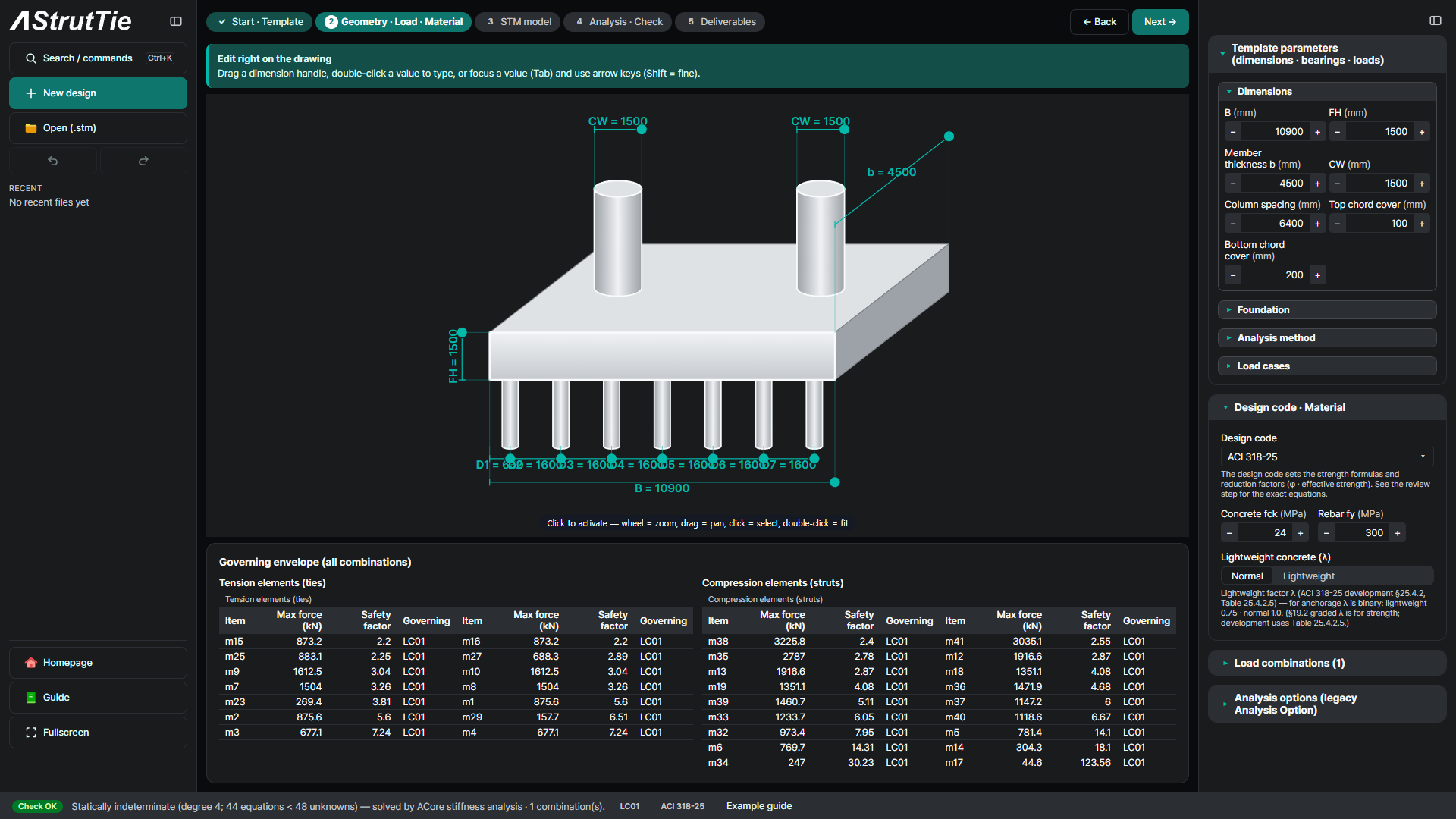Open a .stm file folder icon
1456x819 pixels.
point(31,128)
